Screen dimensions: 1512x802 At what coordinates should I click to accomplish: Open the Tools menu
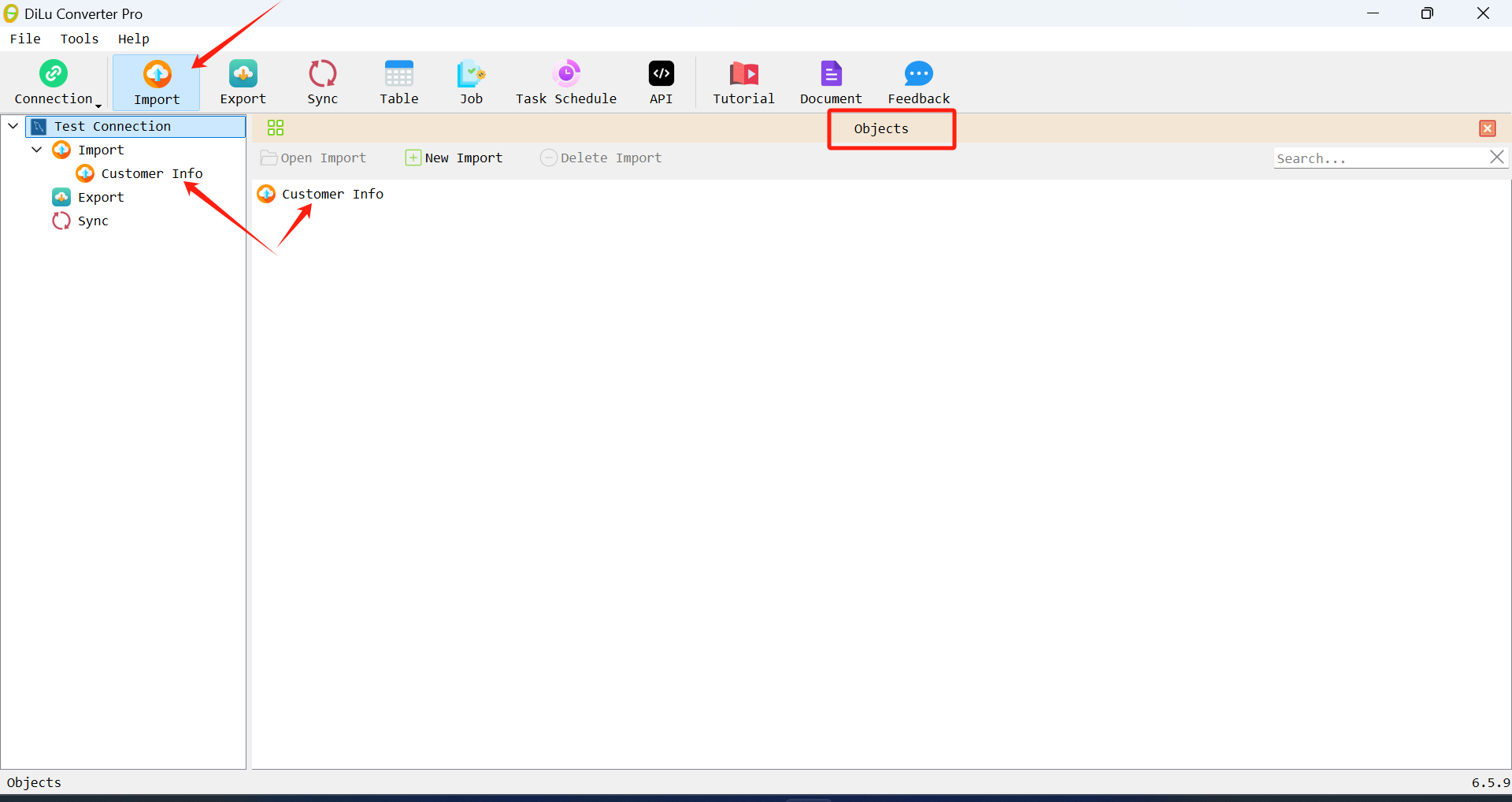[80, 39]
